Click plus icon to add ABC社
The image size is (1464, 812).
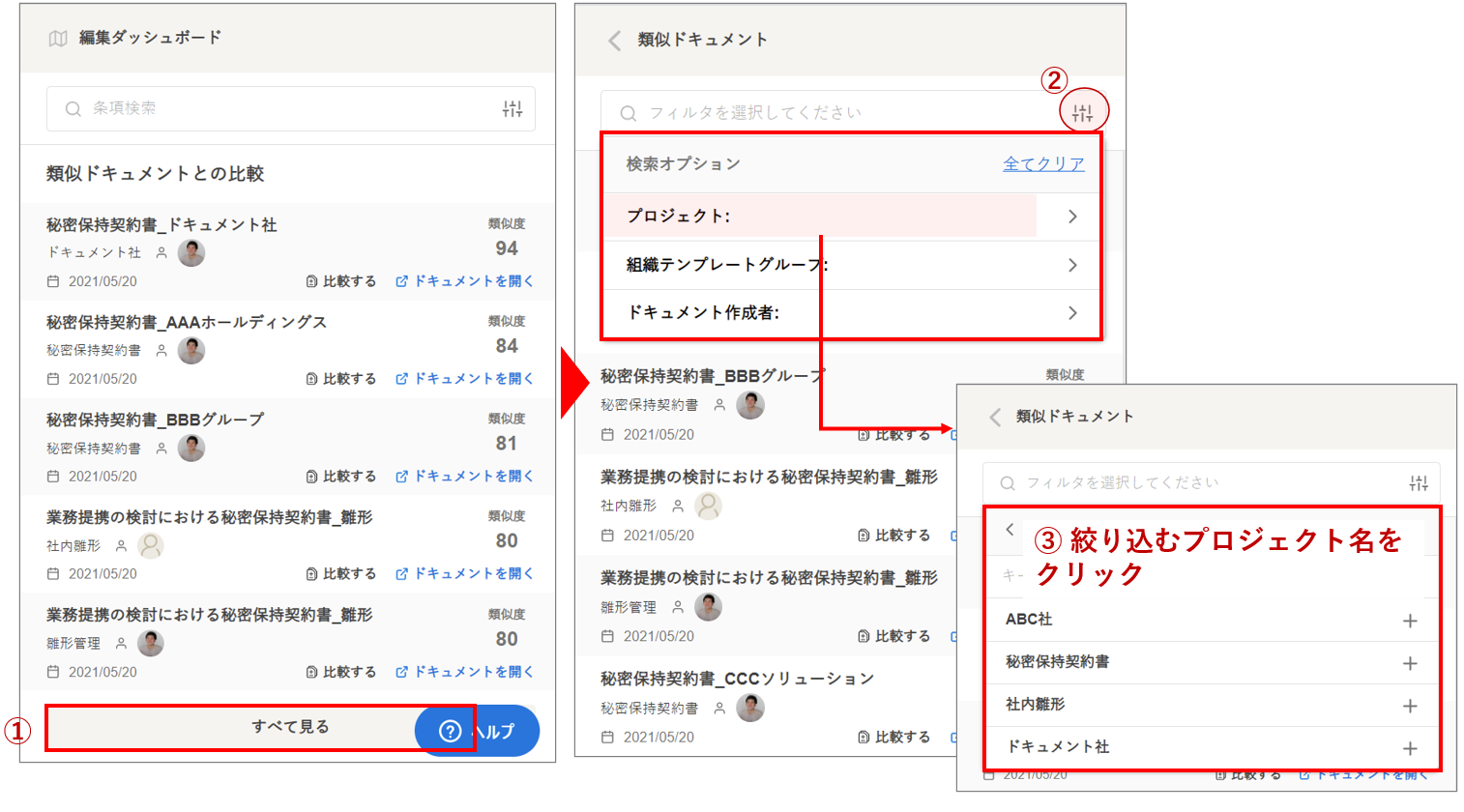[x=1410, y=621]
